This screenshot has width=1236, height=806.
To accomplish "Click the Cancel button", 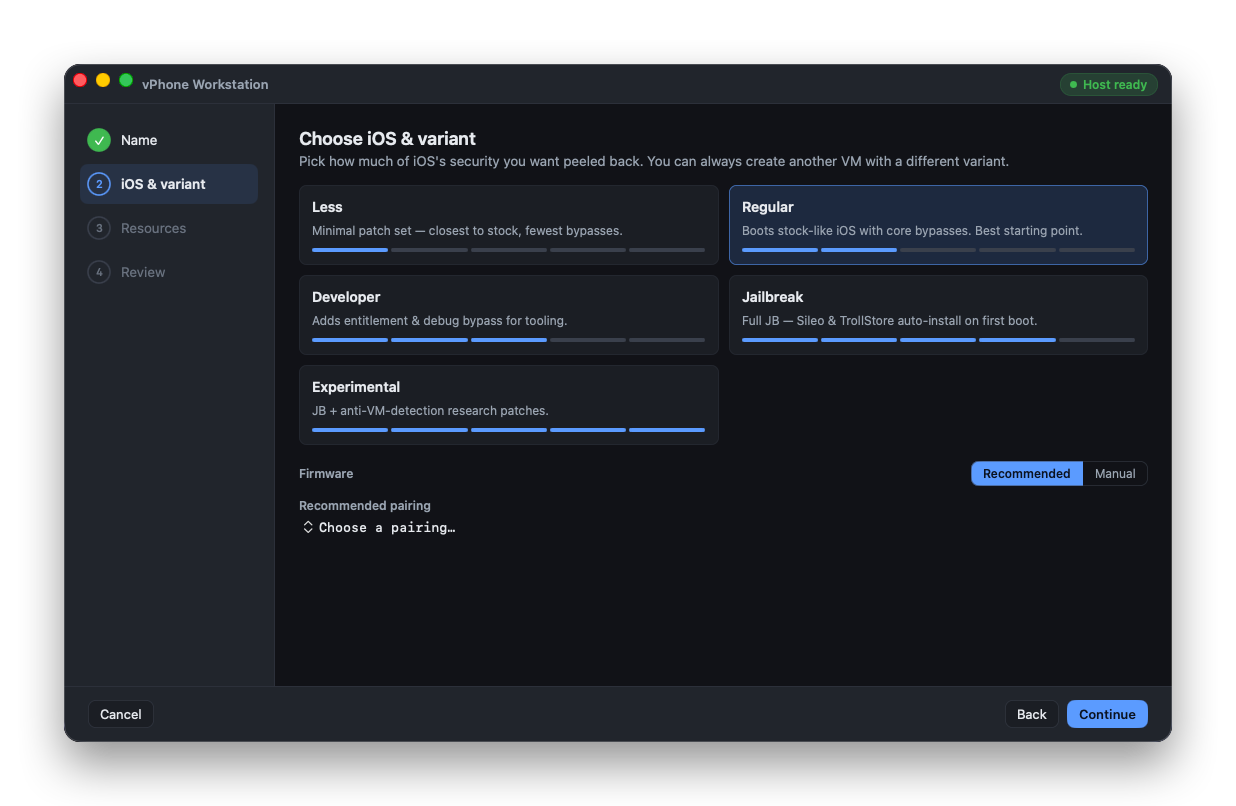I will (x=121, y=714).
